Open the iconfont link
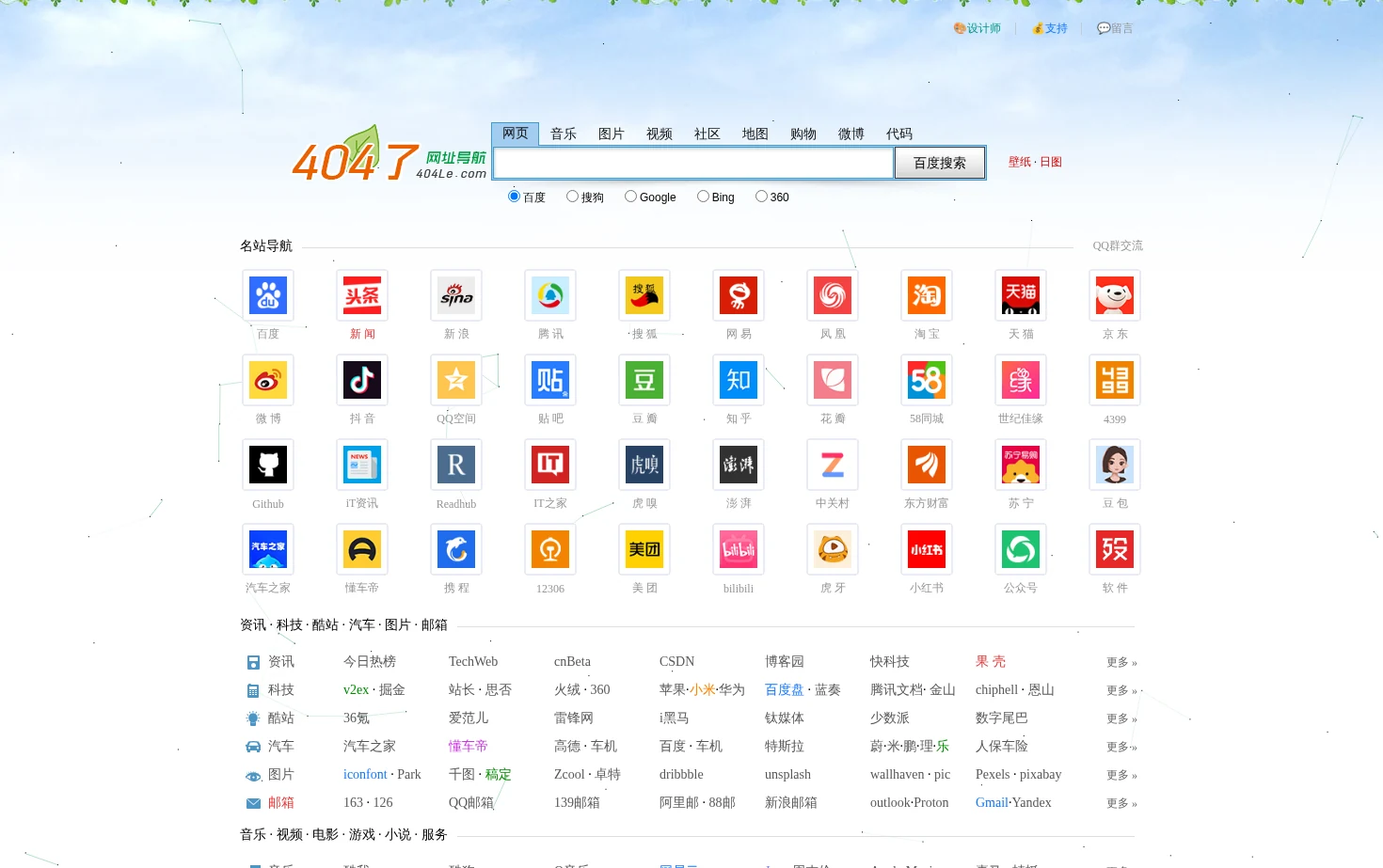 pos(365,775)
